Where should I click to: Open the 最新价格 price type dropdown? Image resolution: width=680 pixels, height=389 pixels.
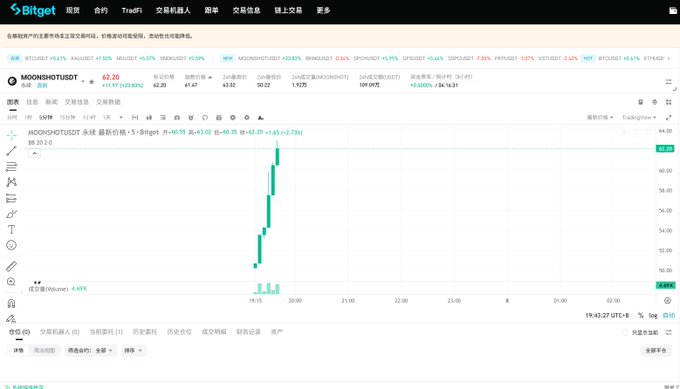600,118
